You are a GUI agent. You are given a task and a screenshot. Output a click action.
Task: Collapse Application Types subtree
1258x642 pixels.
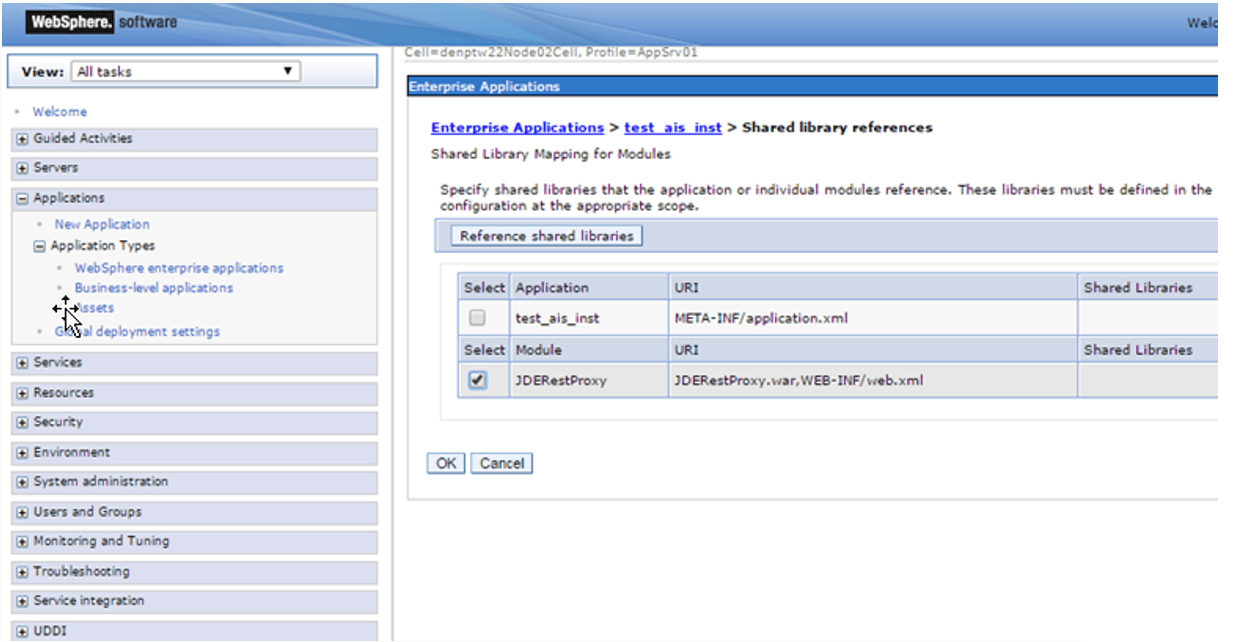point(40,246)
